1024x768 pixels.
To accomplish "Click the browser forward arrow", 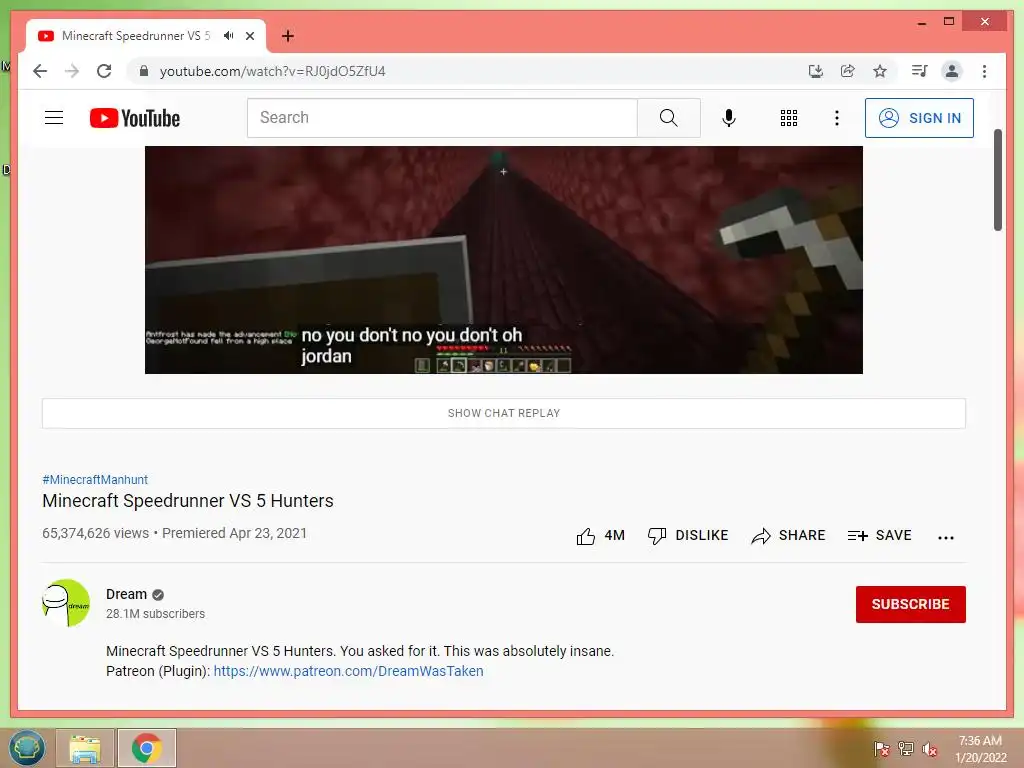I will [x=72, y=71].
